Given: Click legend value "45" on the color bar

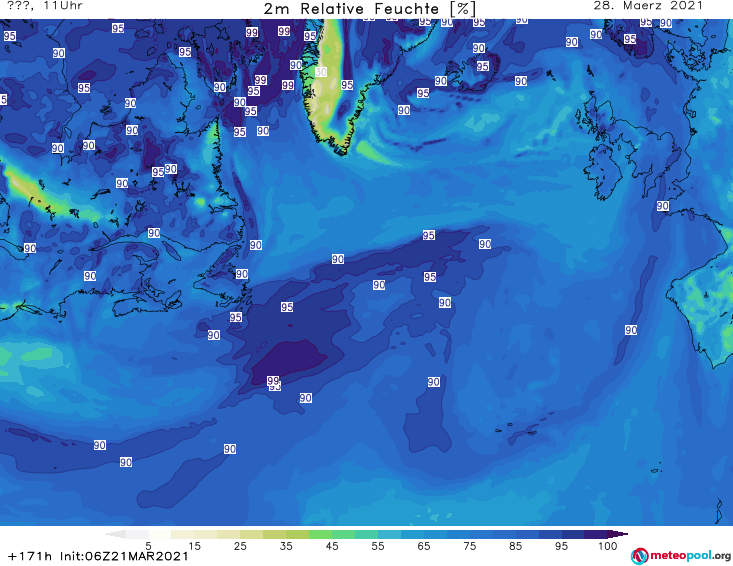Looking at the screenshot, I should coord(332,546).
